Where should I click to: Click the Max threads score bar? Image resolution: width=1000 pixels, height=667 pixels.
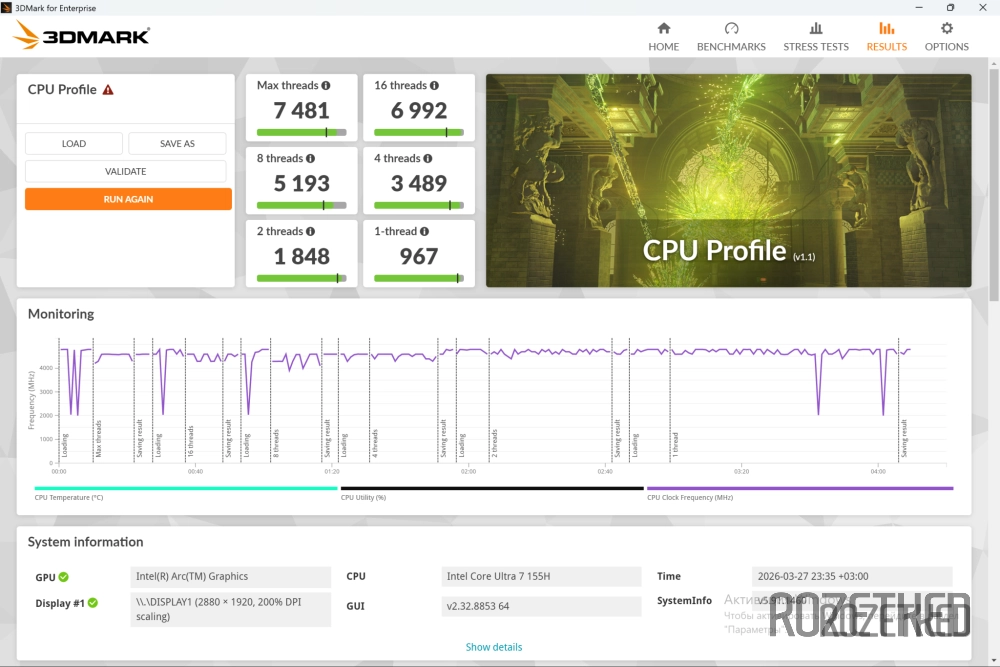click(x=301, y=132)
